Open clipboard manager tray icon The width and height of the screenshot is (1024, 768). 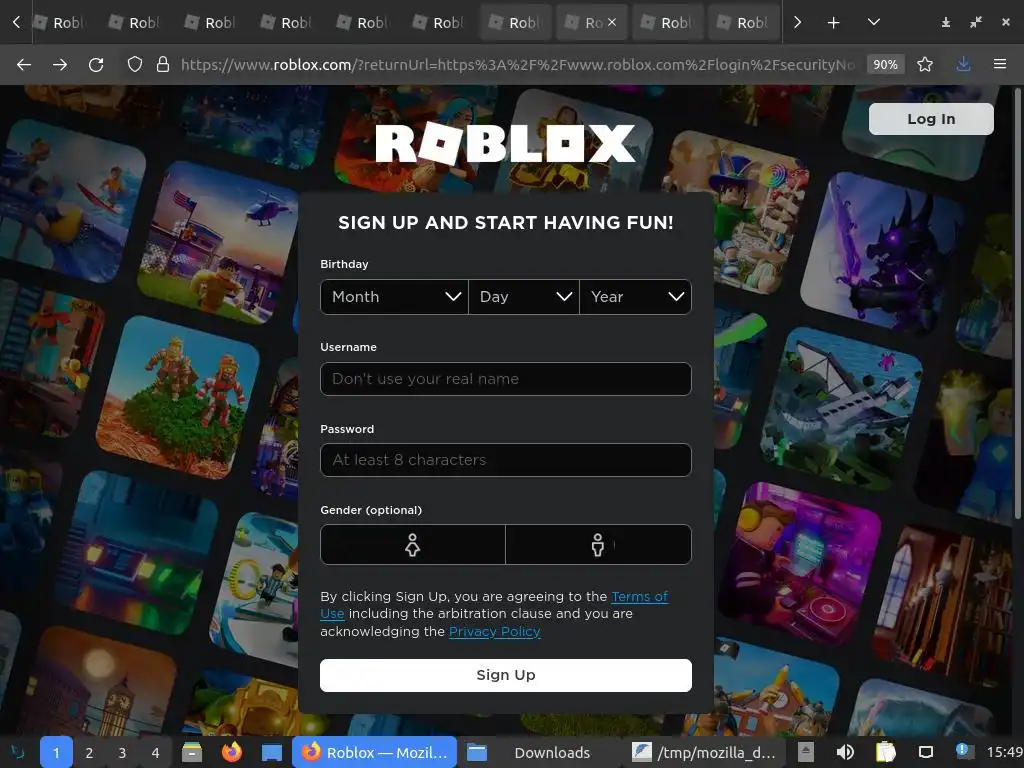tap(885, 752)
